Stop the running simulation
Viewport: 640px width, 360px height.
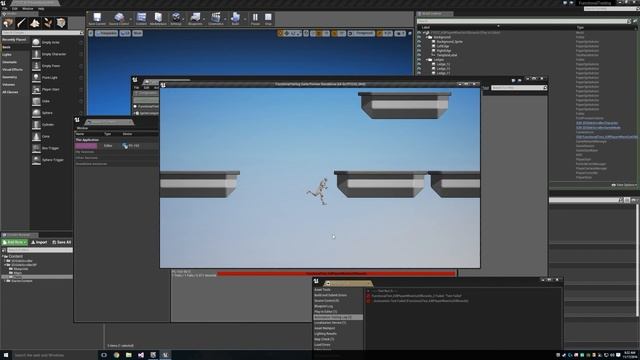[268, 19]
